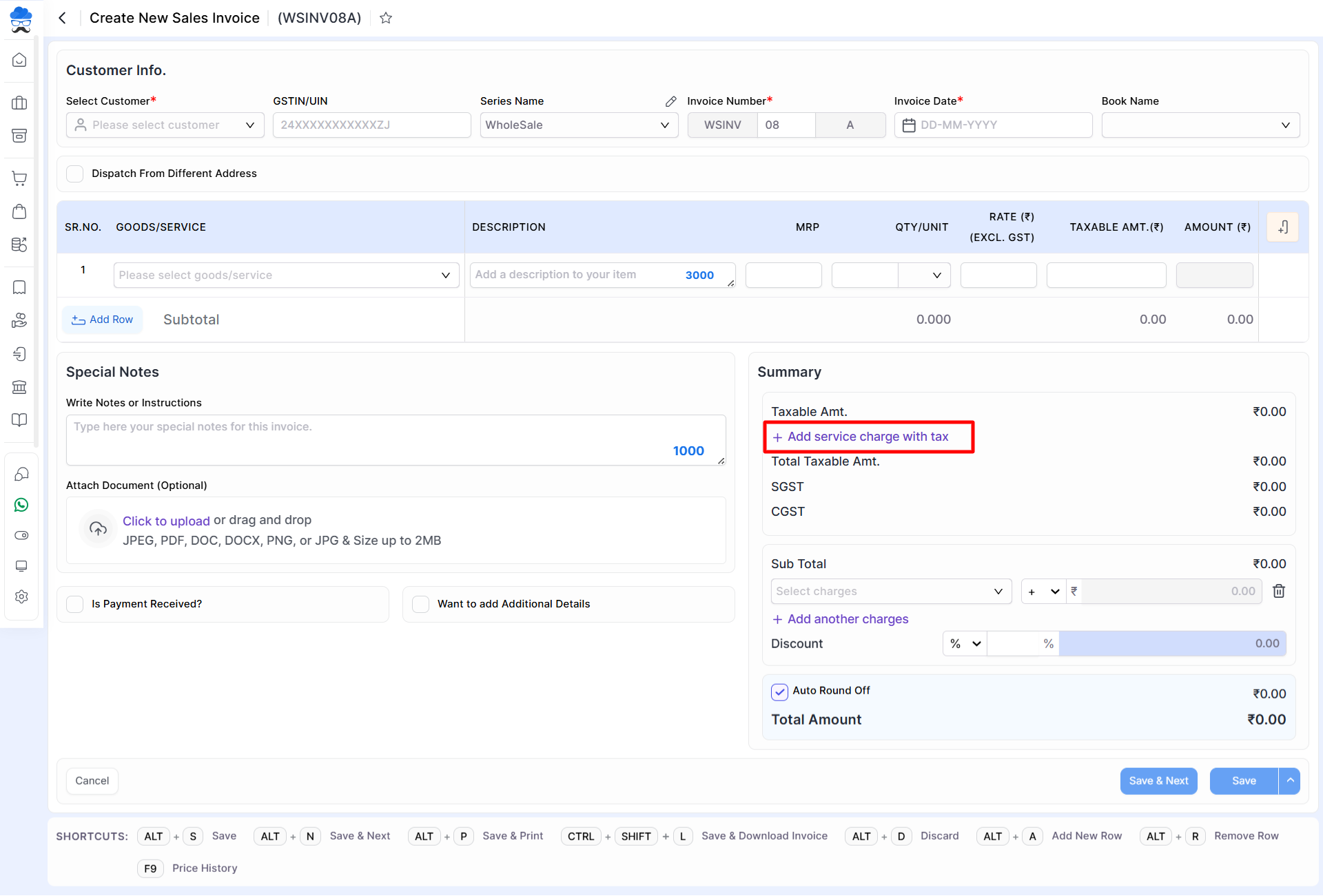
Task: Click the Total Amount label in Summary
Action: [x=816, y=720]
